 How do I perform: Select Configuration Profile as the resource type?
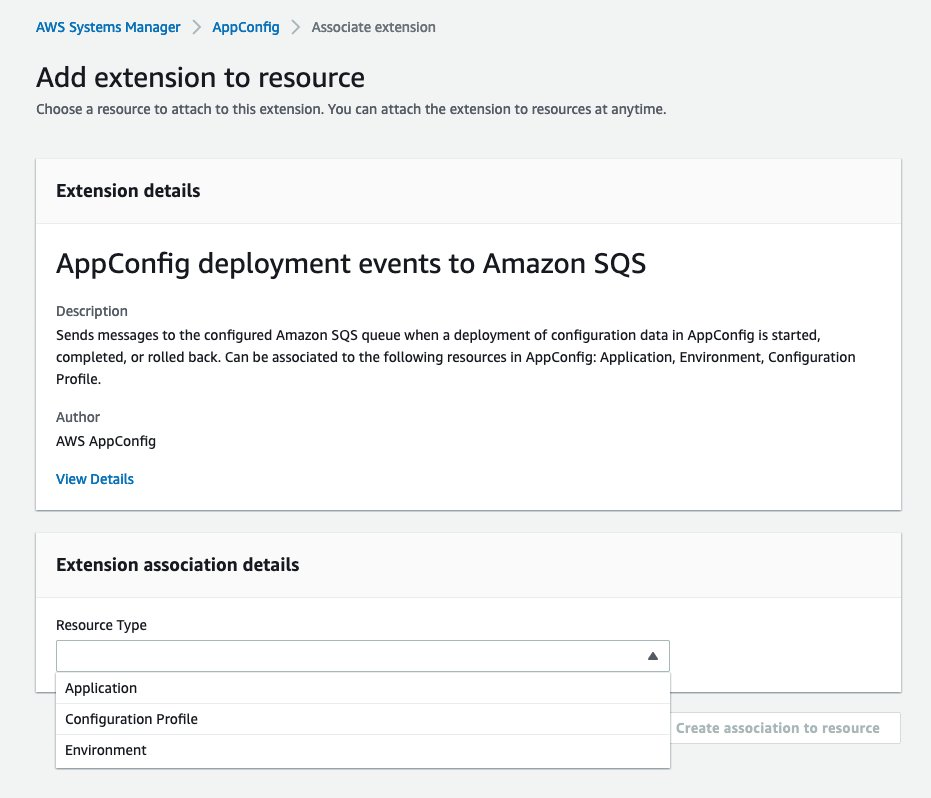tap(131, 719)
